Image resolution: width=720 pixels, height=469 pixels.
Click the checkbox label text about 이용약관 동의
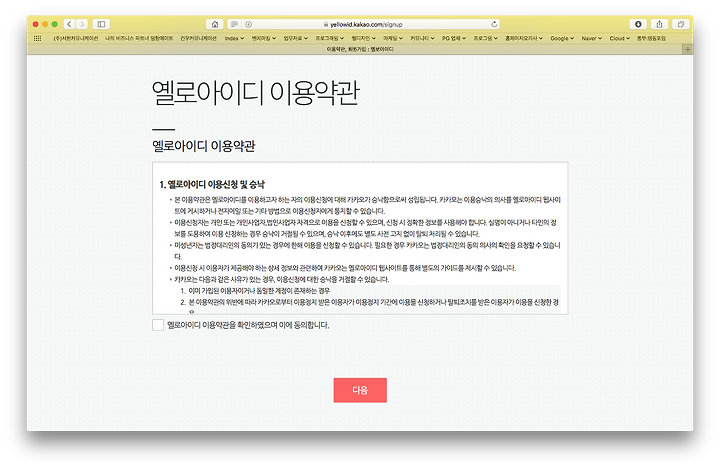[x=248, y=325]
